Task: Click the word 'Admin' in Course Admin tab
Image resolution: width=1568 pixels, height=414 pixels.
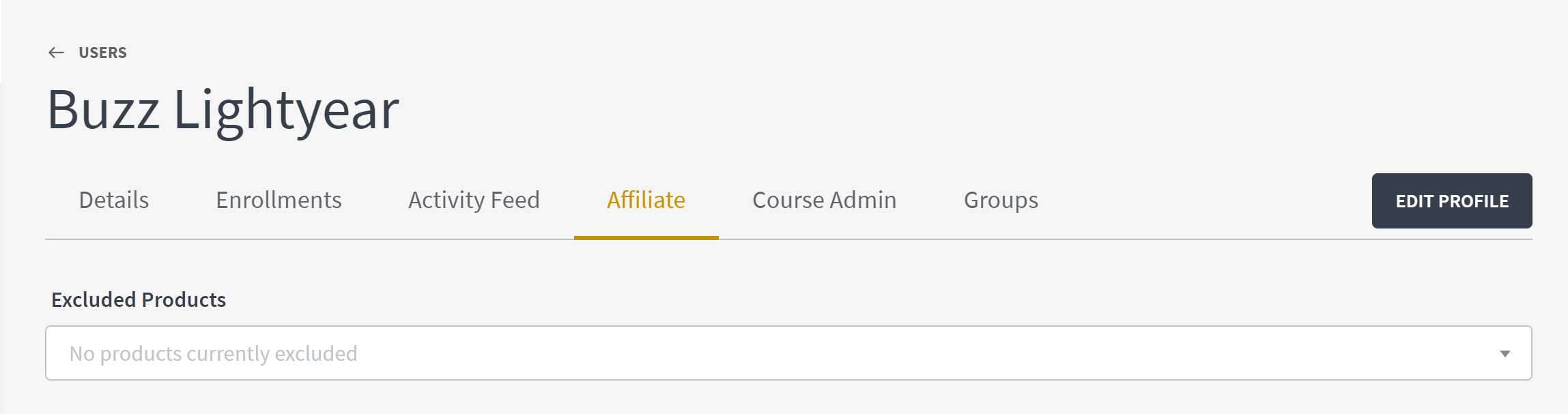Action: [x=864, y=200]
